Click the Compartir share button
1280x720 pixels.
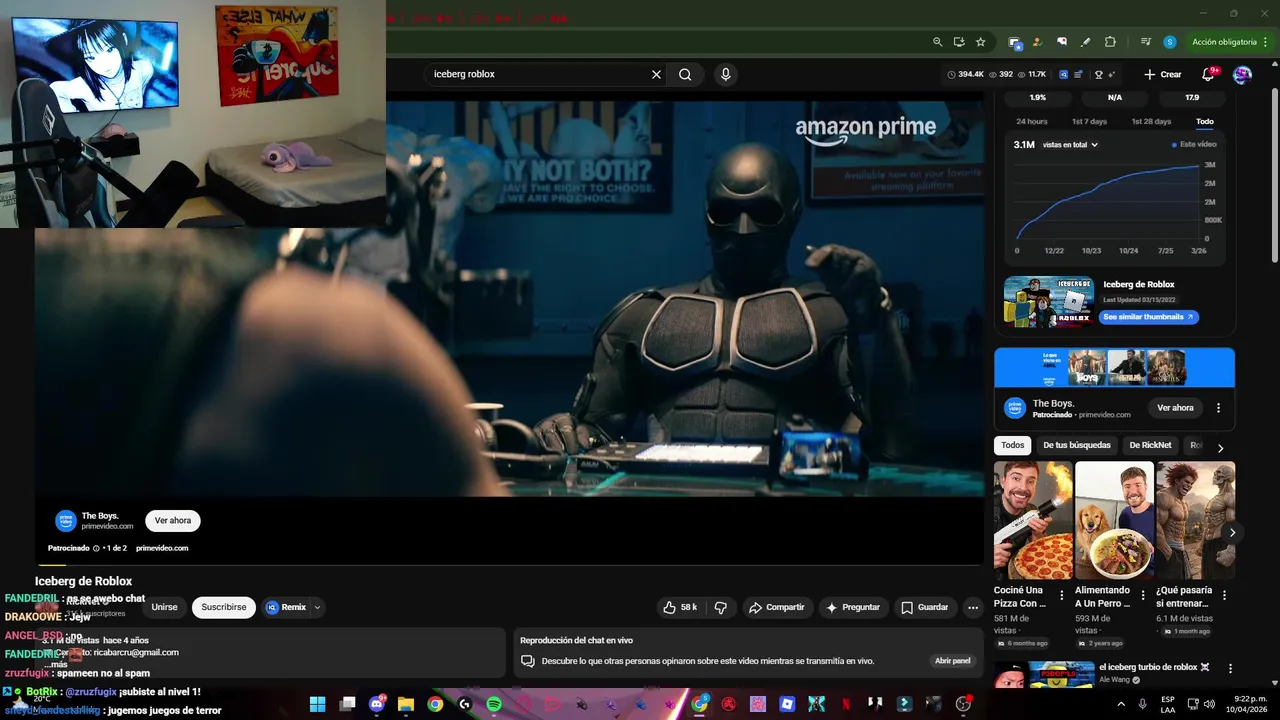777,607
